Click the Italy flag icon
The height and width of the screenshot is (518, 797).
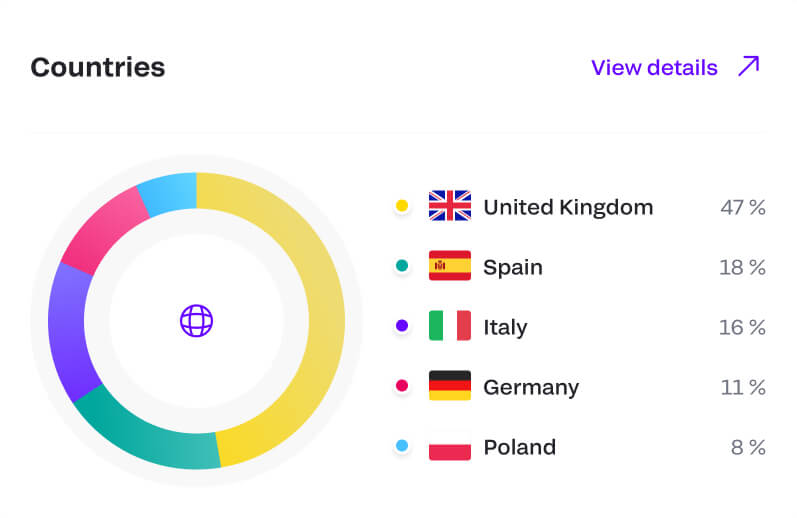[x=449, y=326]
